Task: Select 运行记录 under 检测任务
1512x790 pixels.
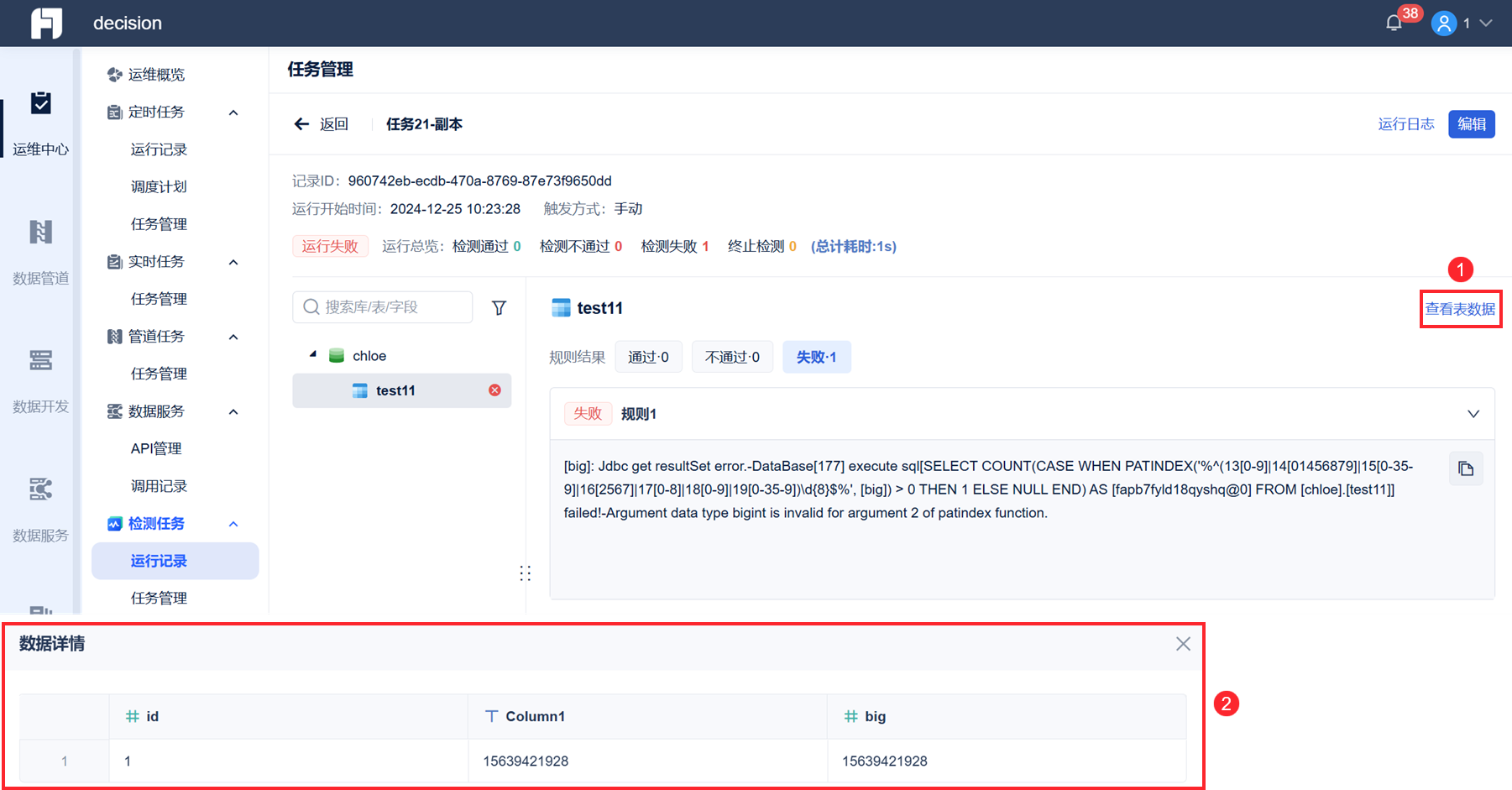Action: 175,561
